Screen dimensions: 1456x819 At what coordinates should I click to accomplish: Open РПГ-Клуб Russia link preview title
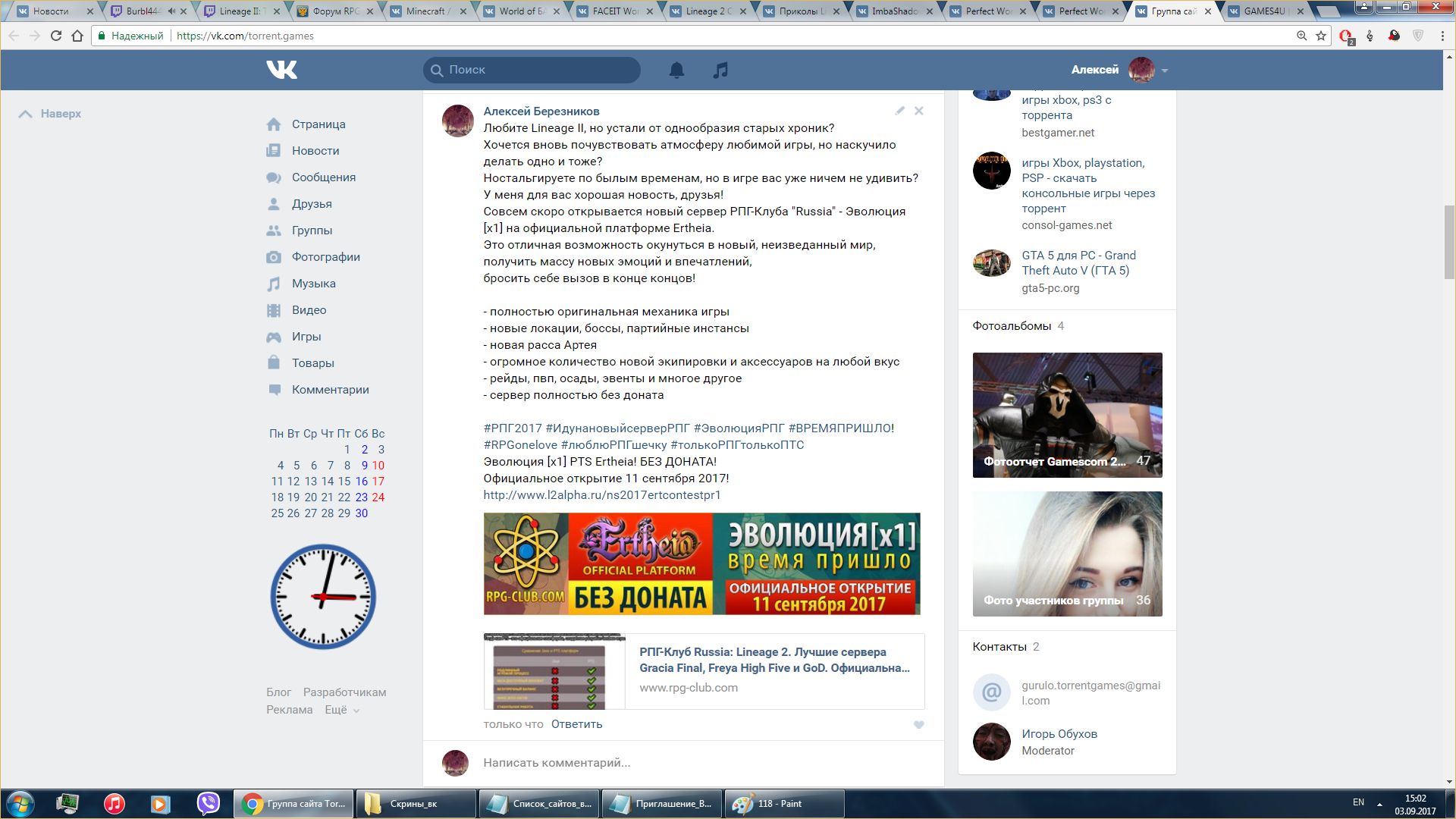point(774,660)
